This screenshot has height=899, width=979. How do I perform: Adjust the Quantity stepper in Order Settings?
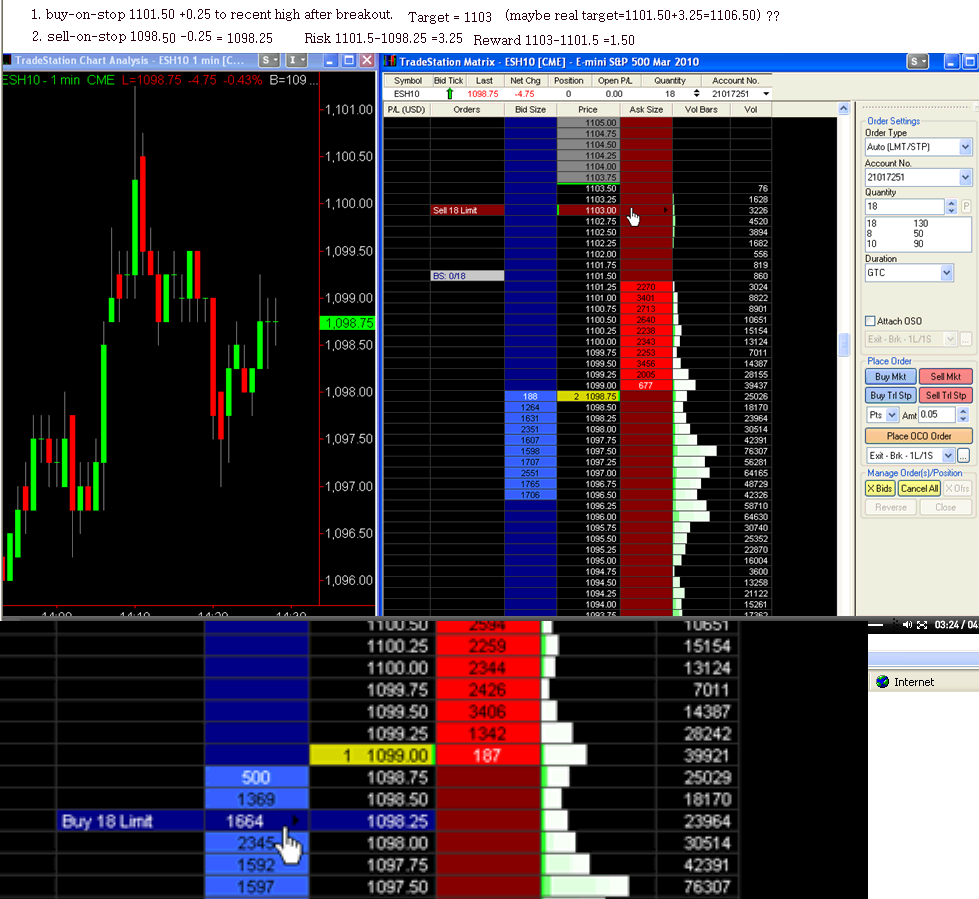(952, 206)
